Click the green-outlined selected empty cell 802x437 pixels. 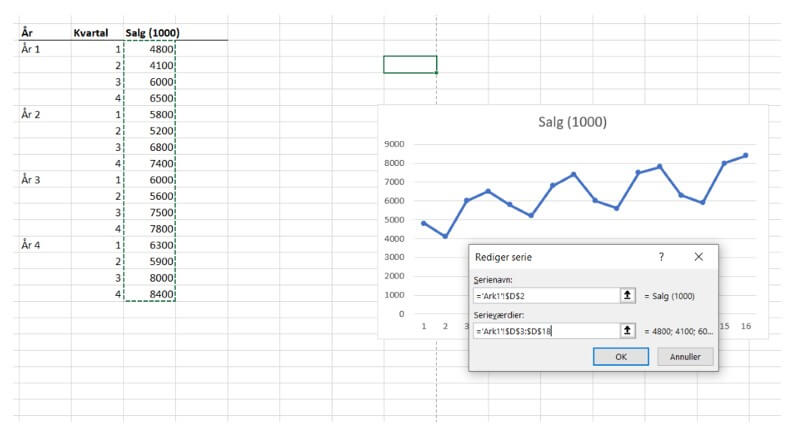click(410, 65)
